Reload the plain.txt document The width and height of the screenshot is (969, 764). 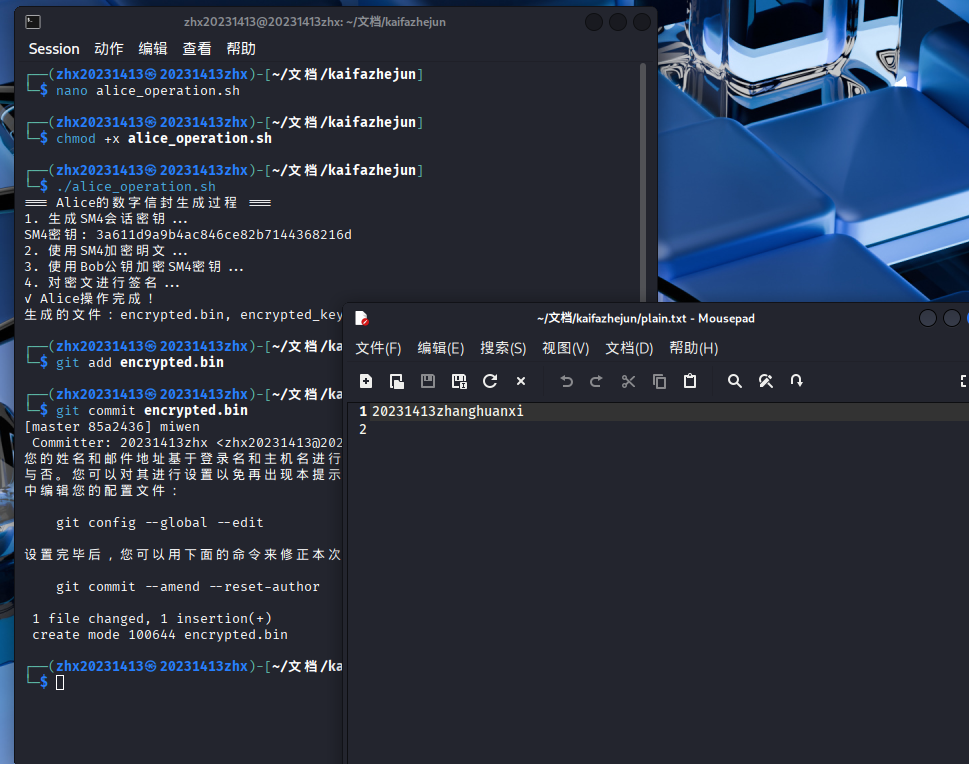tap(490, 381)
